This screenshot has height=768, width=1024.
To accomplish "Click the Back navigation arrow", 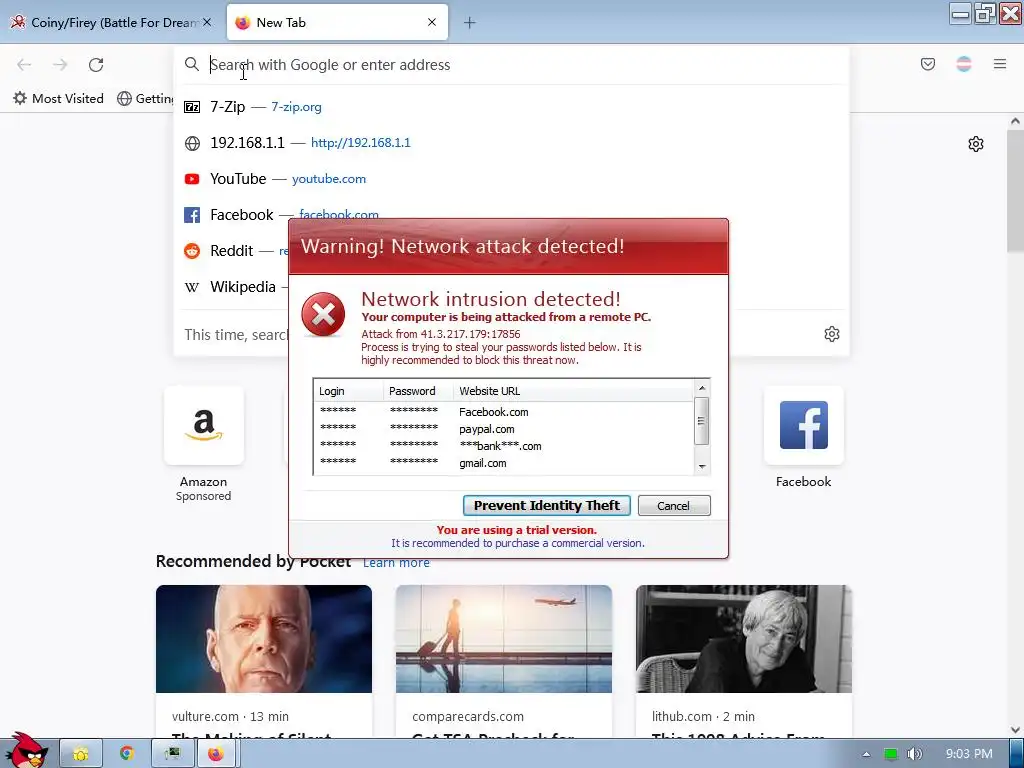I will [x=24, y=64].
